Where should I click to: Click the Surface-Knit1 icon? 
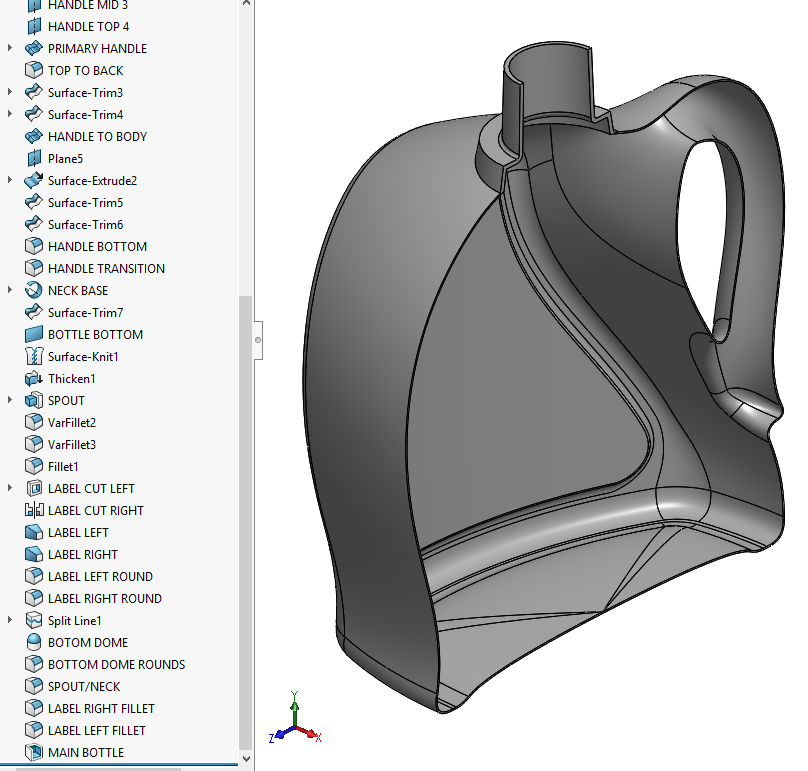tap(33, 357)
